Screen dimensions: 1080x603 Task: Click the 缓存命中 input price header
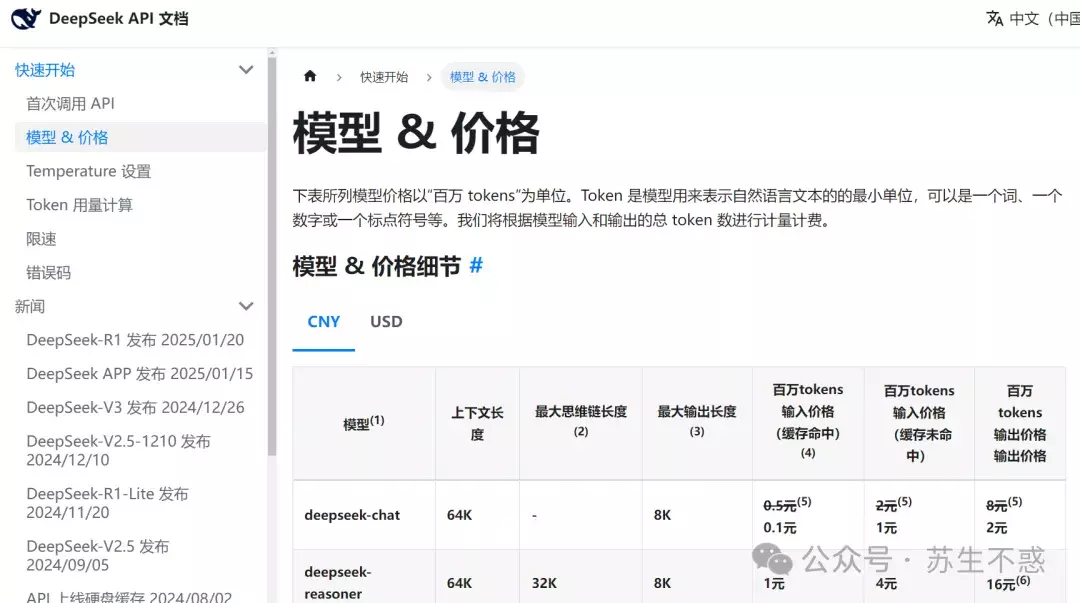pos(808,421)
